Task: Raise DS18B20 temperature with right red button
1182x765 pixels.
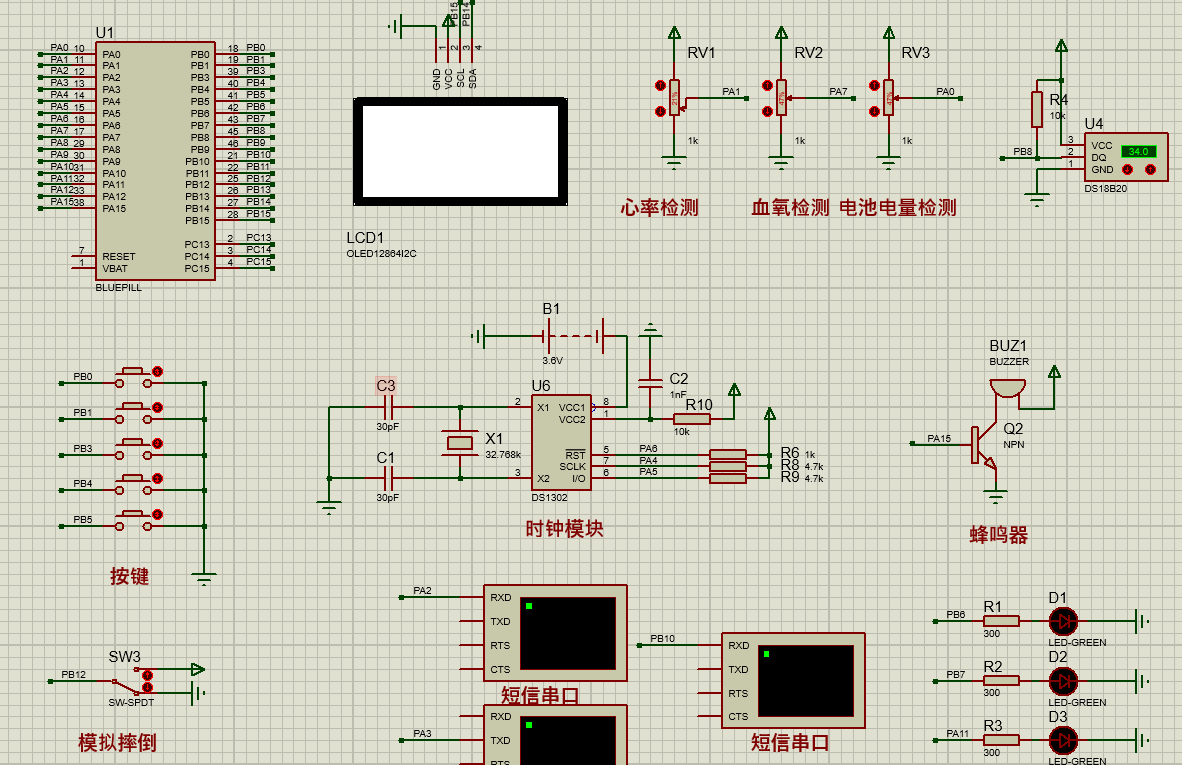Action: click(x=1150, y=170)
